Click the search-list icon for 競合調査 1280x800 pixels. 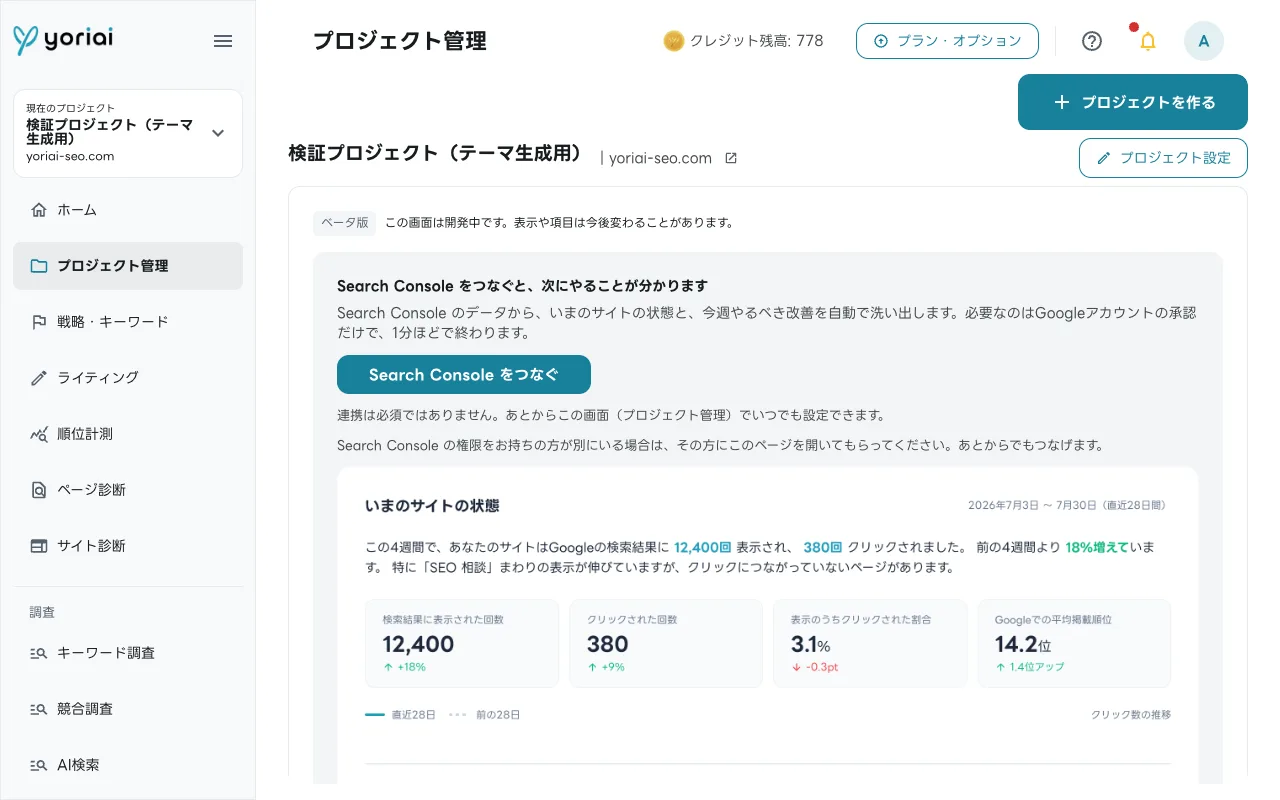tap(39, 709)
